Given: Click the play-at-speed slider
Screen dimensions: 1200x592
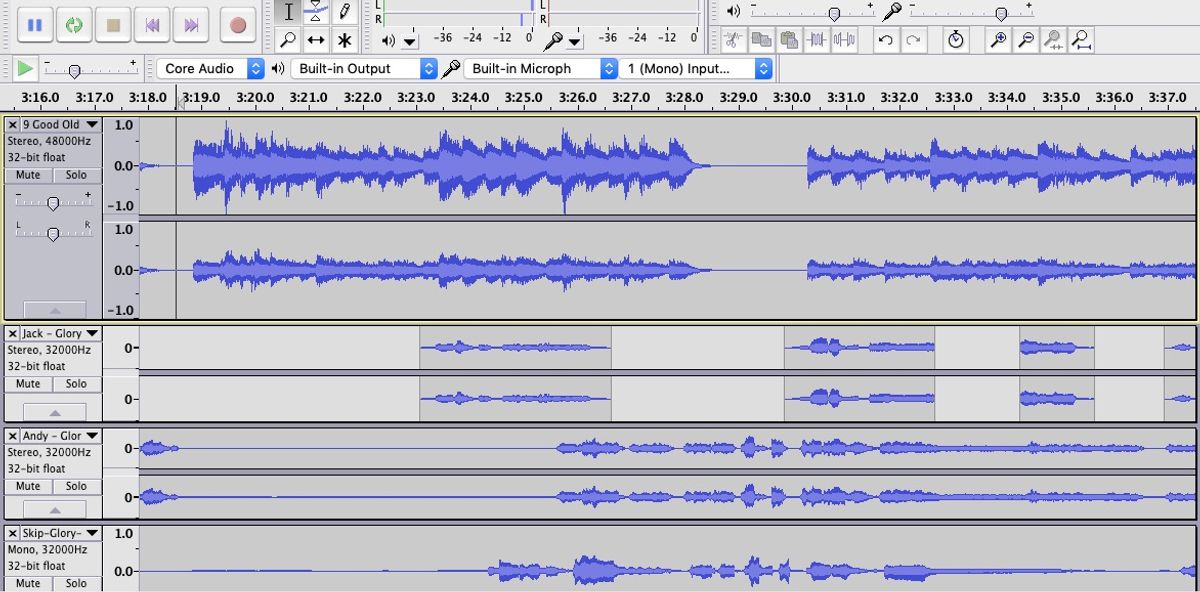Looking at the screenshot, I should pos(90,69).
